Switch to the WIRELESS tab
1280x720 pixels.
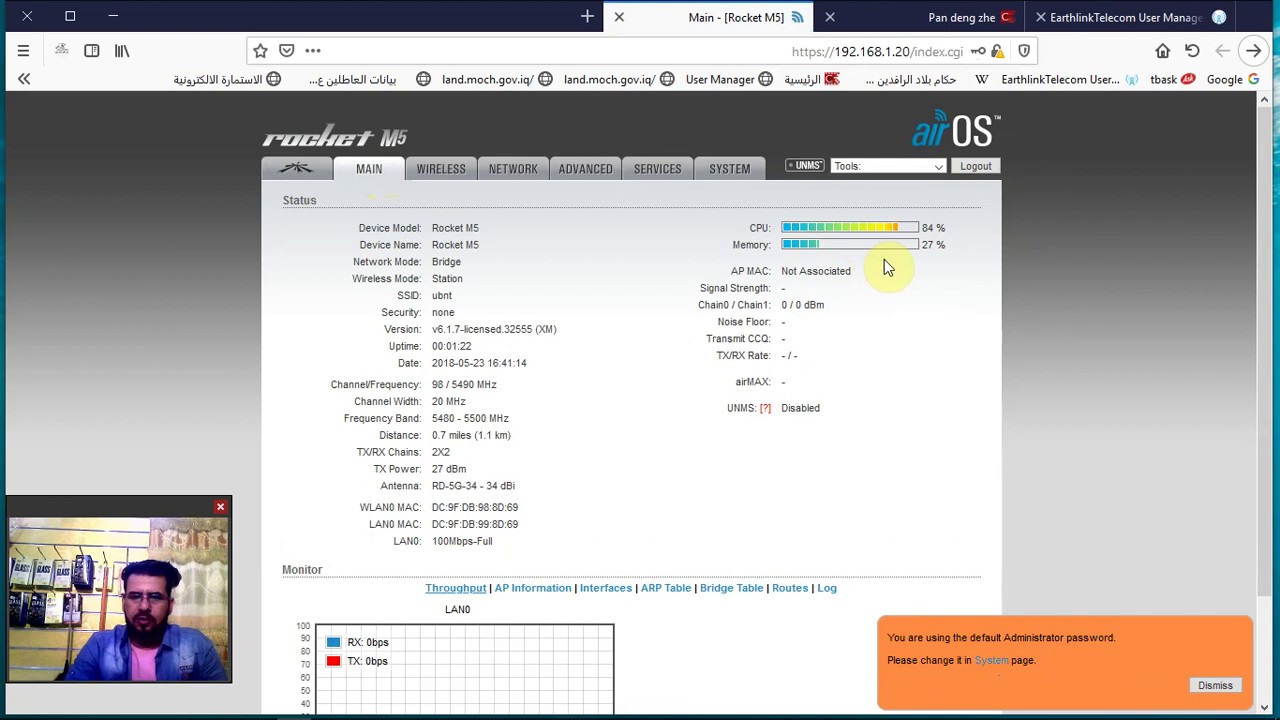(x=441, y=169)
